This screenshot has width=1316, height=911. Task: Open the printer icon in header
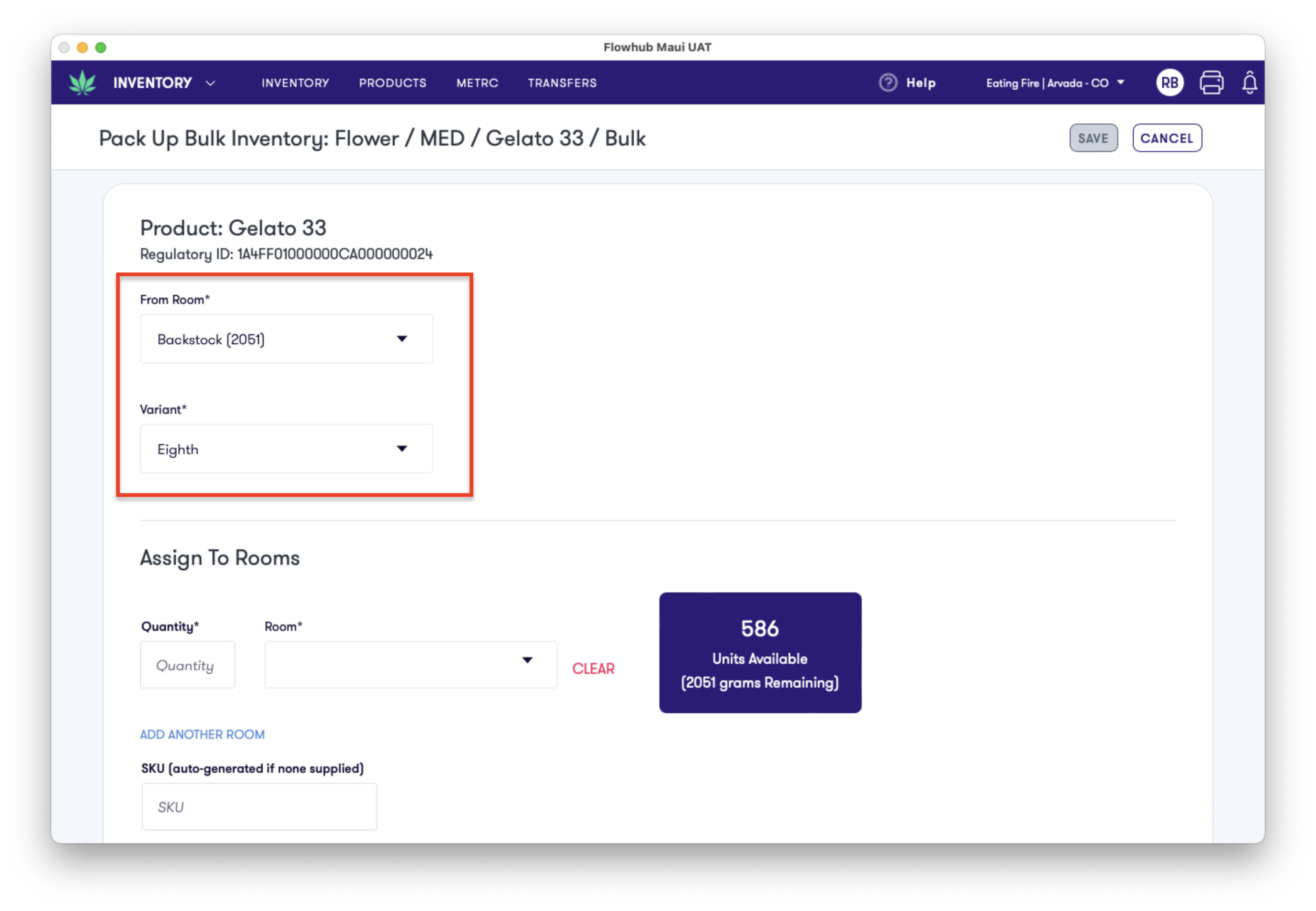pos(1211,83)
